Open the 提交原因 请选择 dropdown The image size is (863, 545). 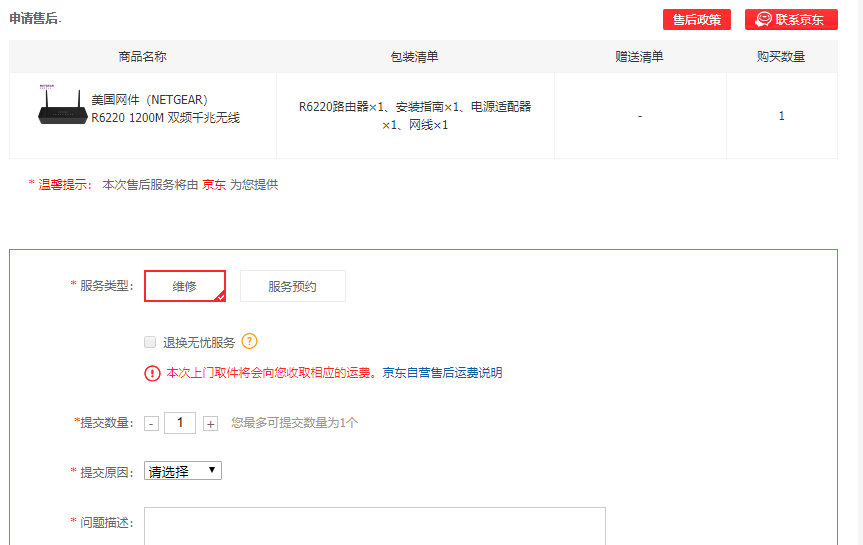point(183,471)
